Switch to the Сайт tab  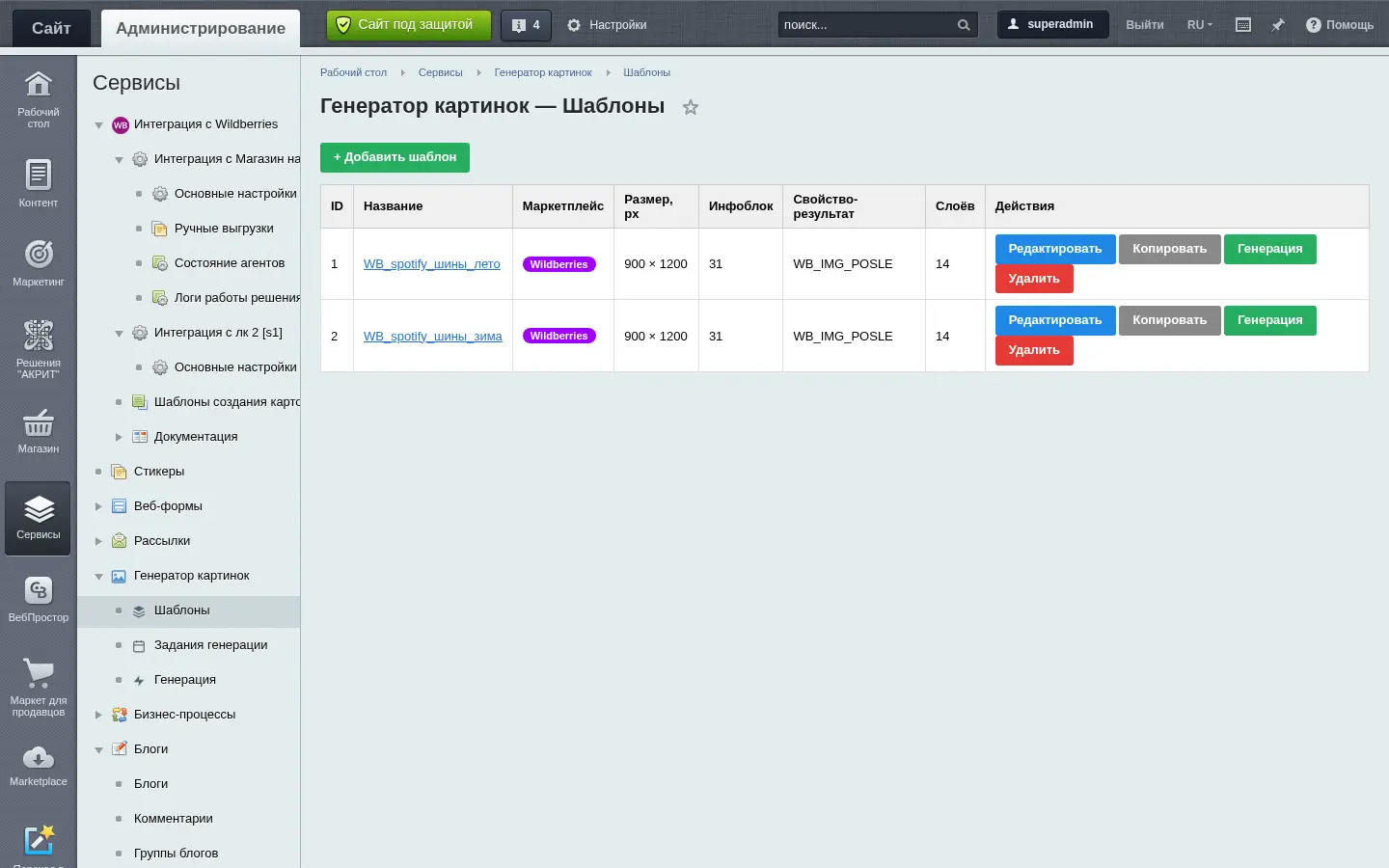coord(51,28)
